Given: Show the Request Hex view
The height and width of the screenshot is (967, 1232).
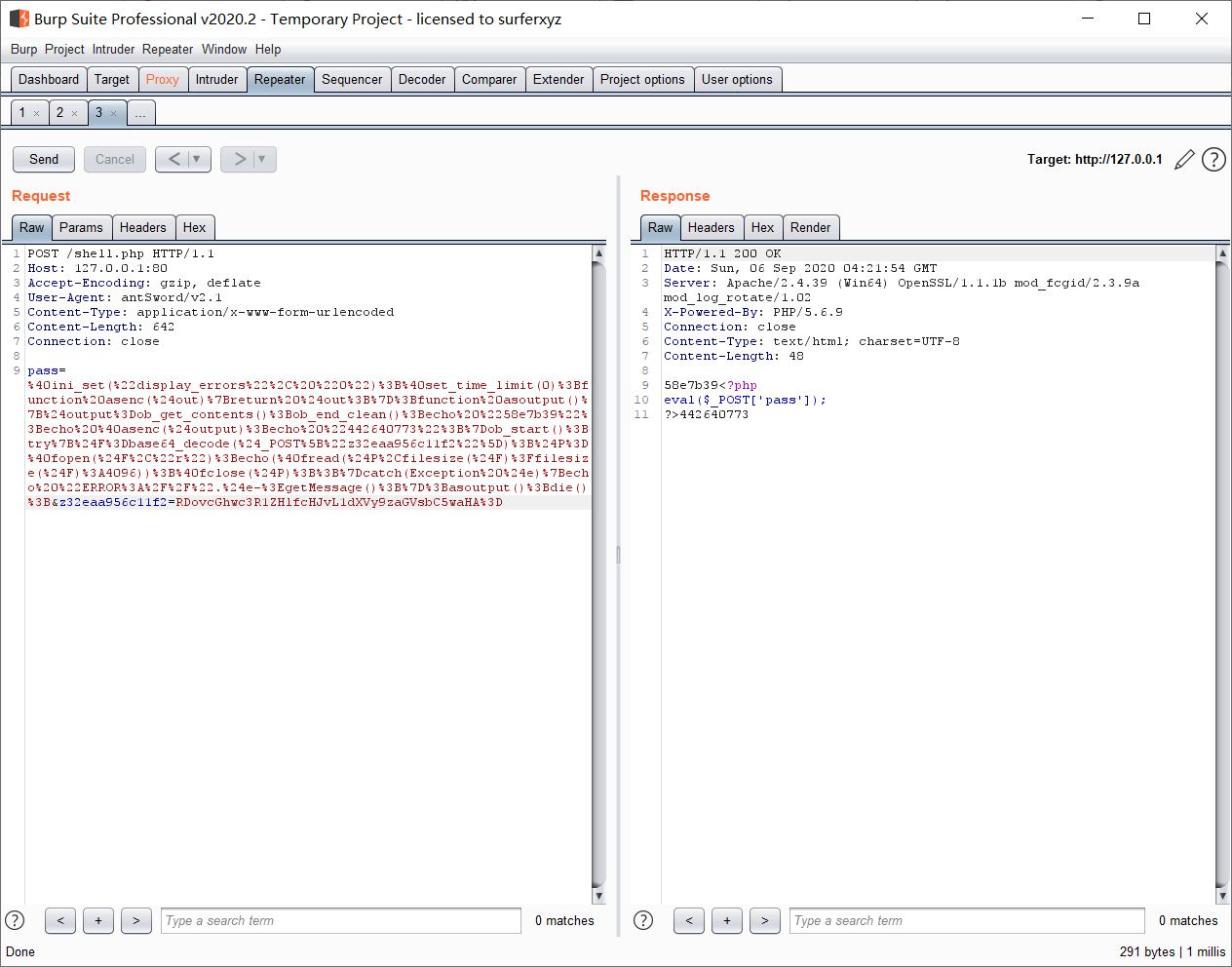Looking at the screenshot, I should [x=195, y=228].
